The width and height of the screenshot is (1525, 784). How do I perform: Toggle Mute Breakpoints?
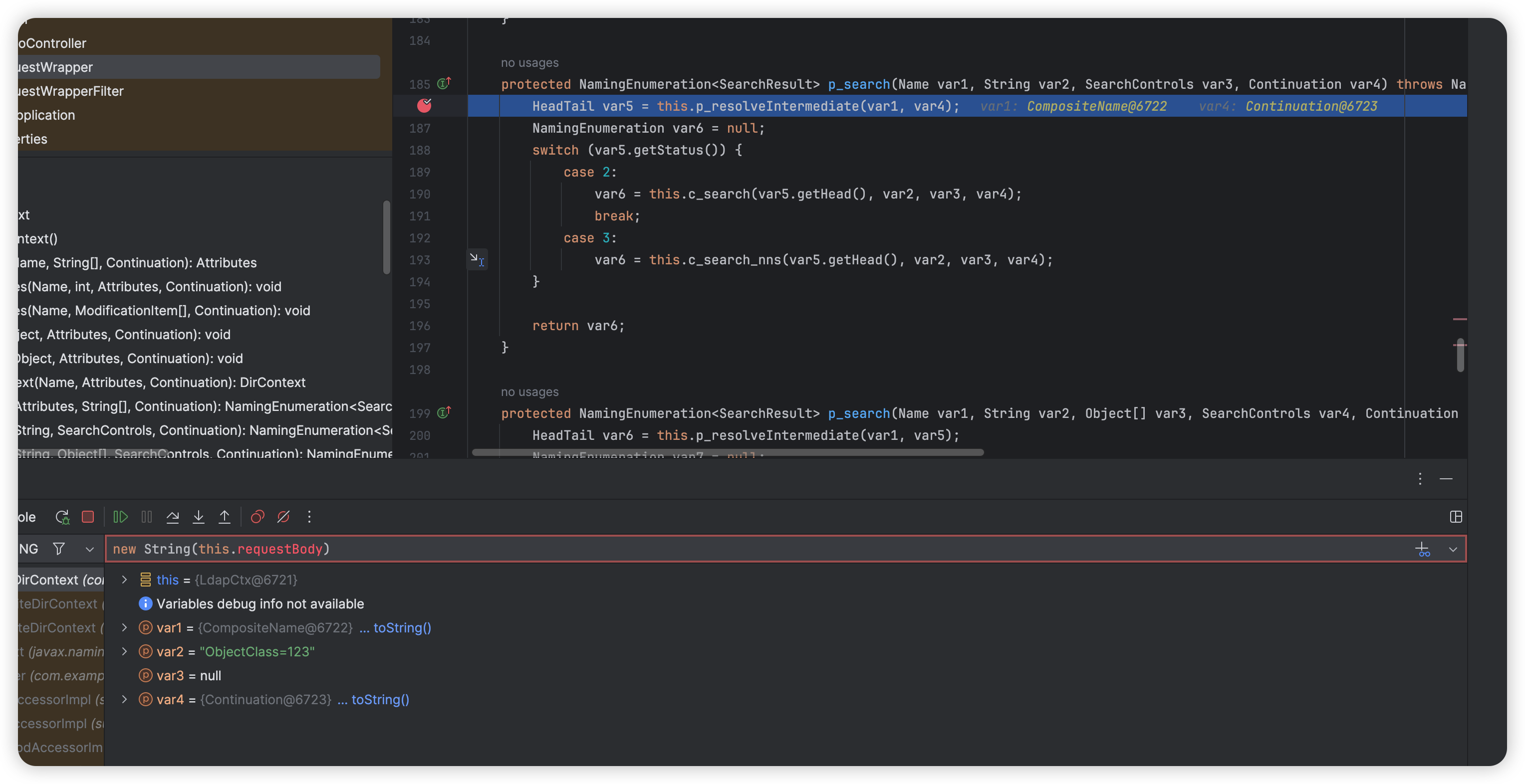click(x=283, y=517)
